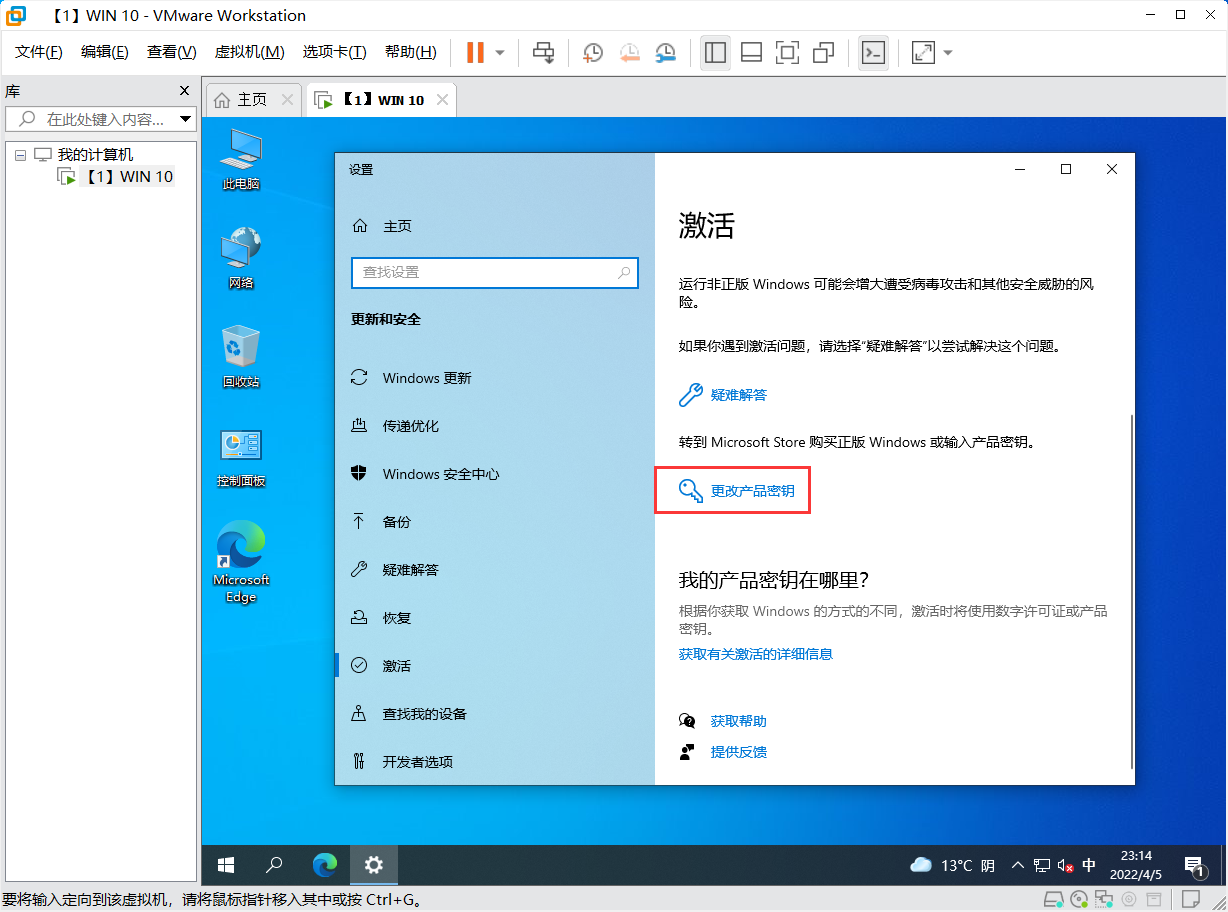Switch to Unity mode icon
1228x912 pixels.
[x=824, y=52]
